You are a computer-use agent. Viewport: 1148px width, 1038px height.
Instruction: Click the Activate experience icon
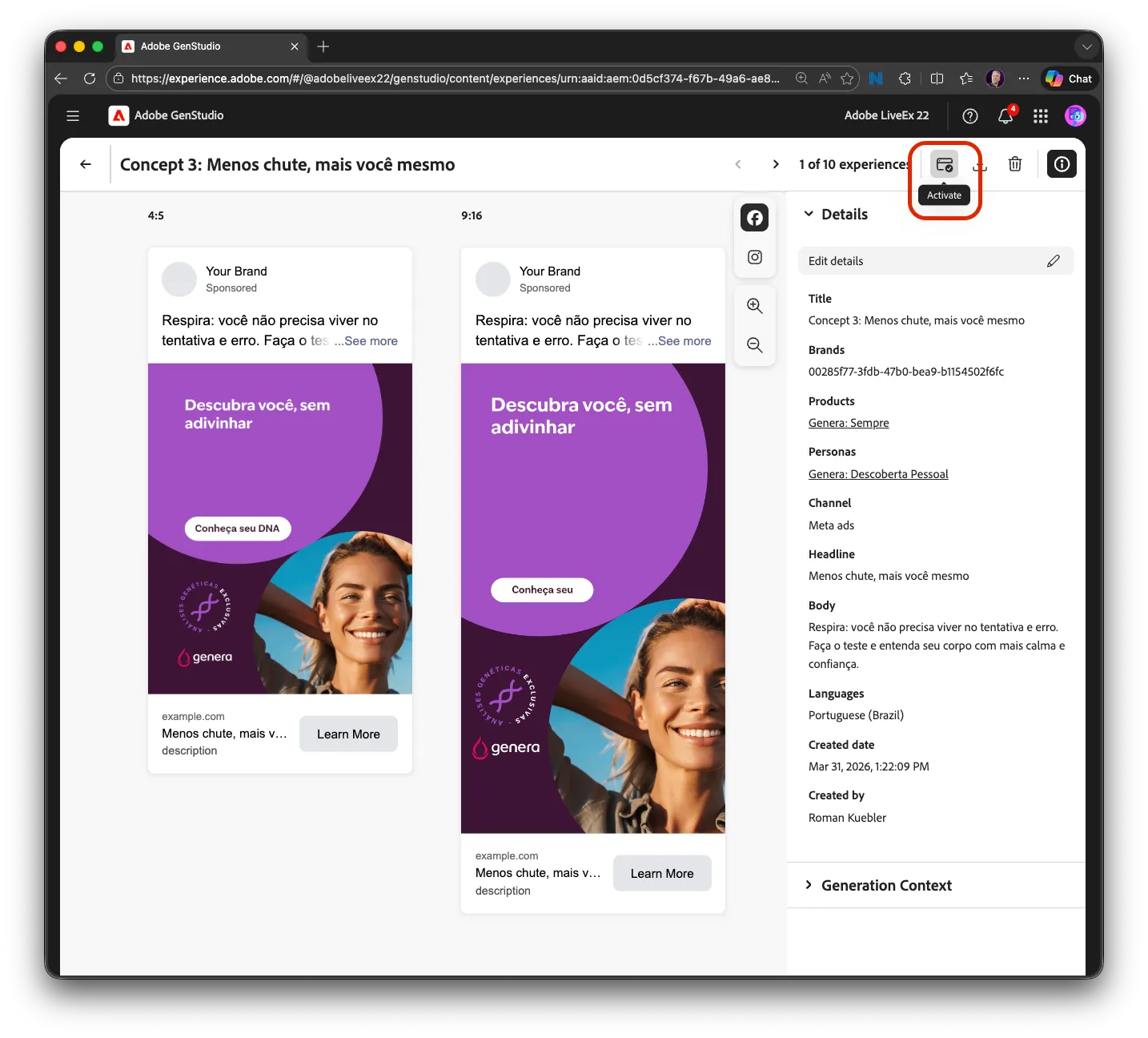point(944,164)
